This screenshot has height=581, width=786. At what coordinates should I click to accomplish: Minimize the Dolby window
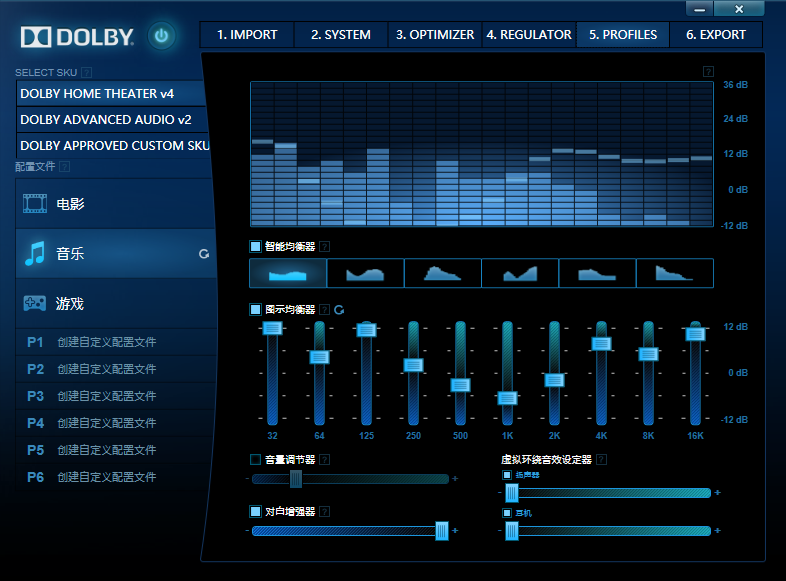(700, 9)
